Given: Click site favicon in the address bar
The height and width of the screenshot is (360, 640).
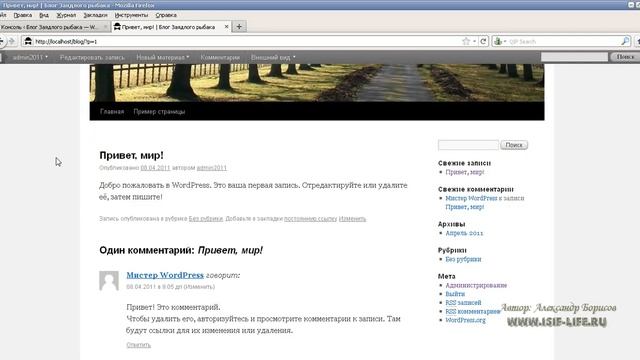Looking at the screenshot, I should point(28,41).
